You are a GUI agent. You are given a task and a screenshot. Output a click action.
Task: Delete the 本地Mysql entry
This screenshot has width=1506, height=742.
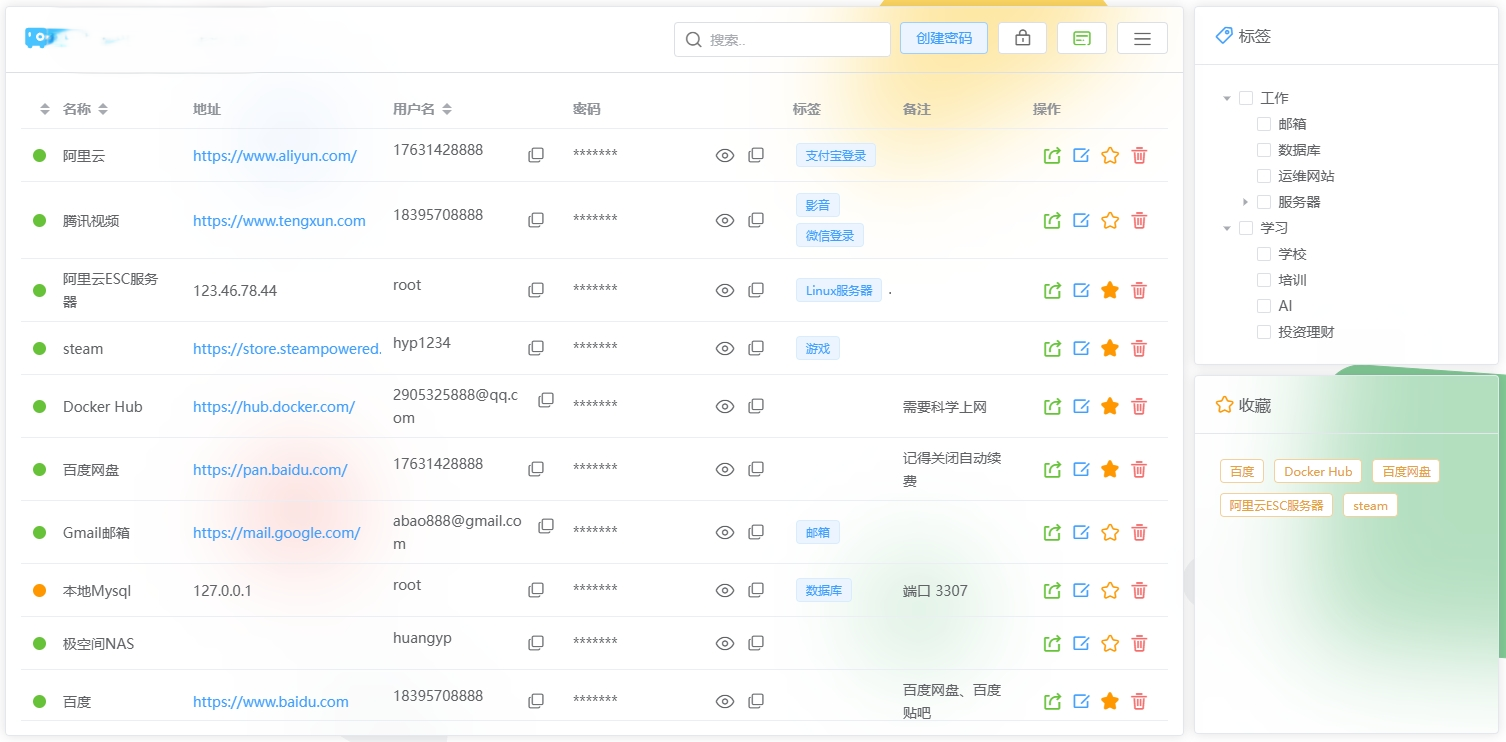tap(1139, 590)
